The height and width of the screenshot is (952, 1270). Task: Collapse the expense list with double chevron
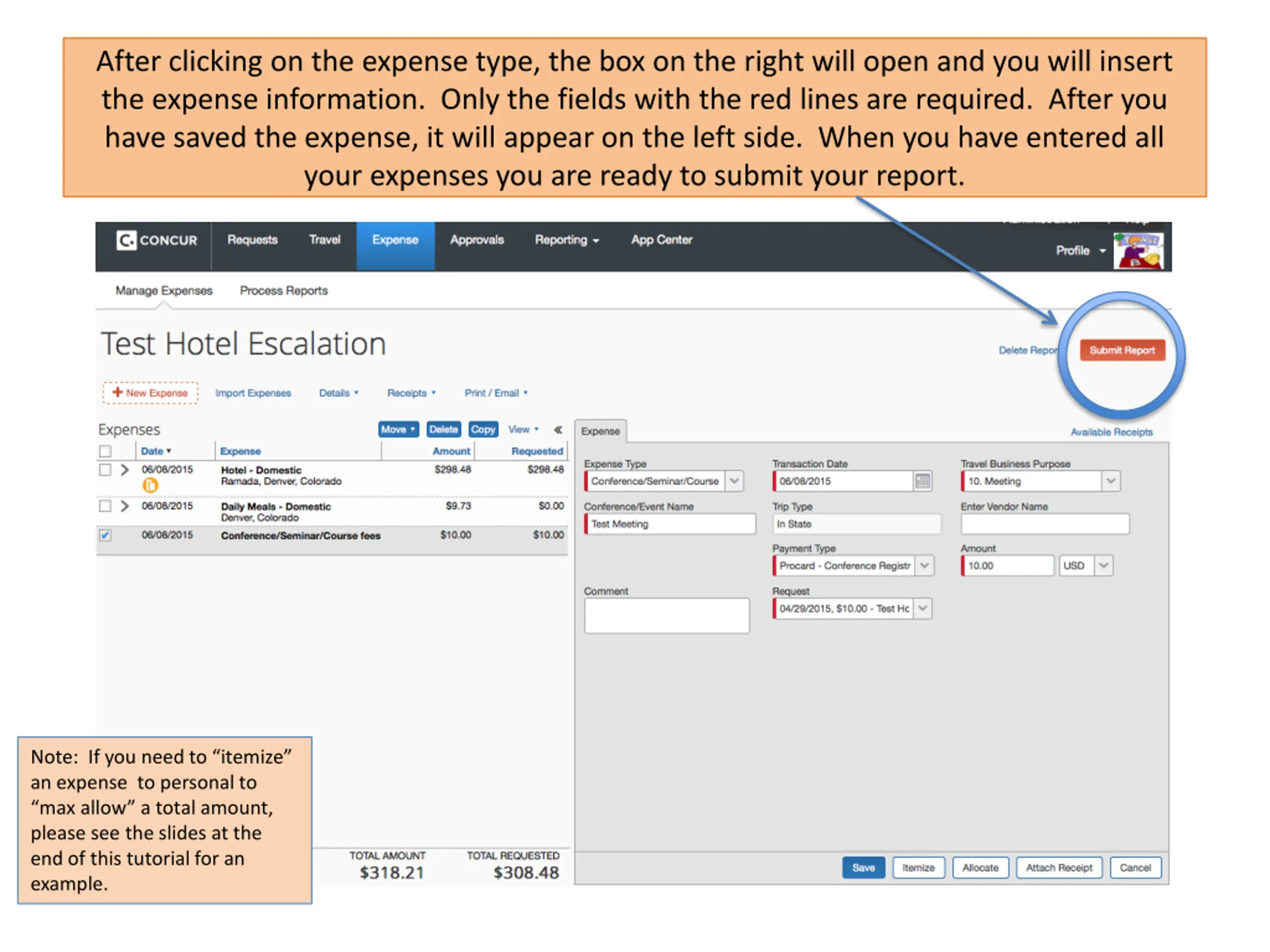click(x=558, y=429)
